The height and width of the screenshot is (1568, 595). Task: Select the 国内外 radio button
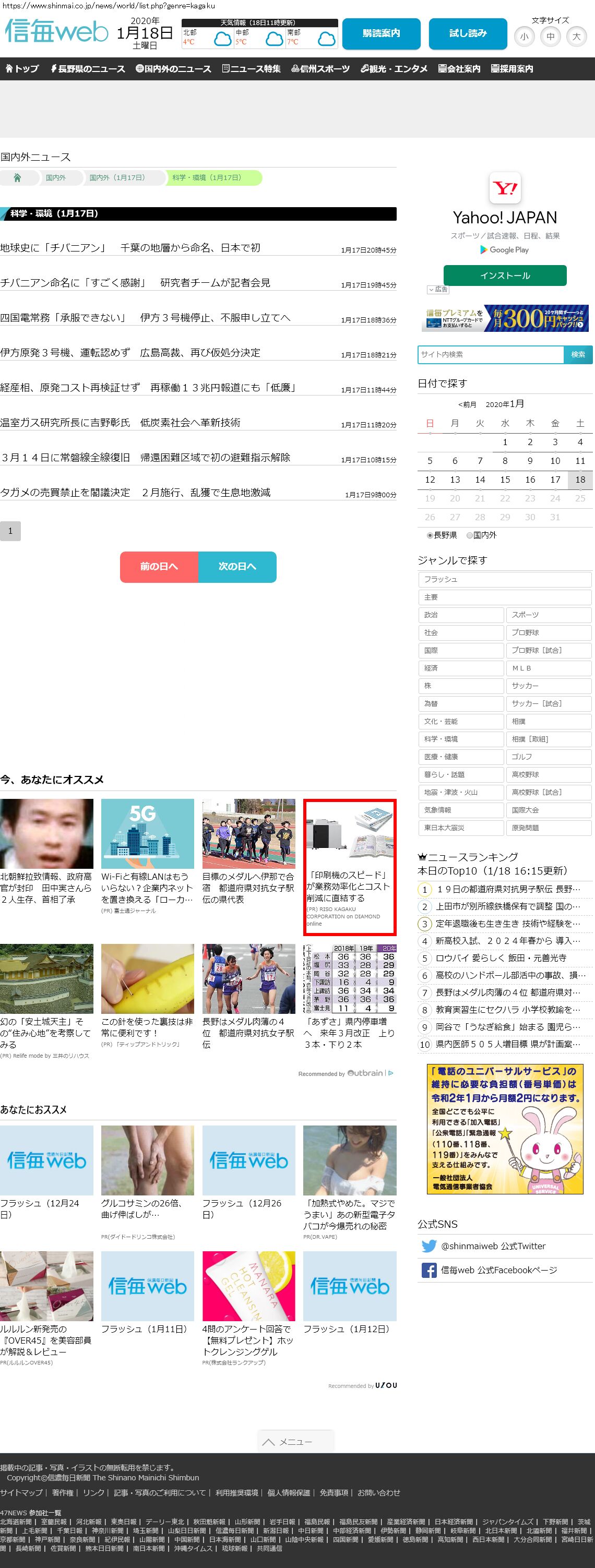pyautogui.click(x=470, y=536)
